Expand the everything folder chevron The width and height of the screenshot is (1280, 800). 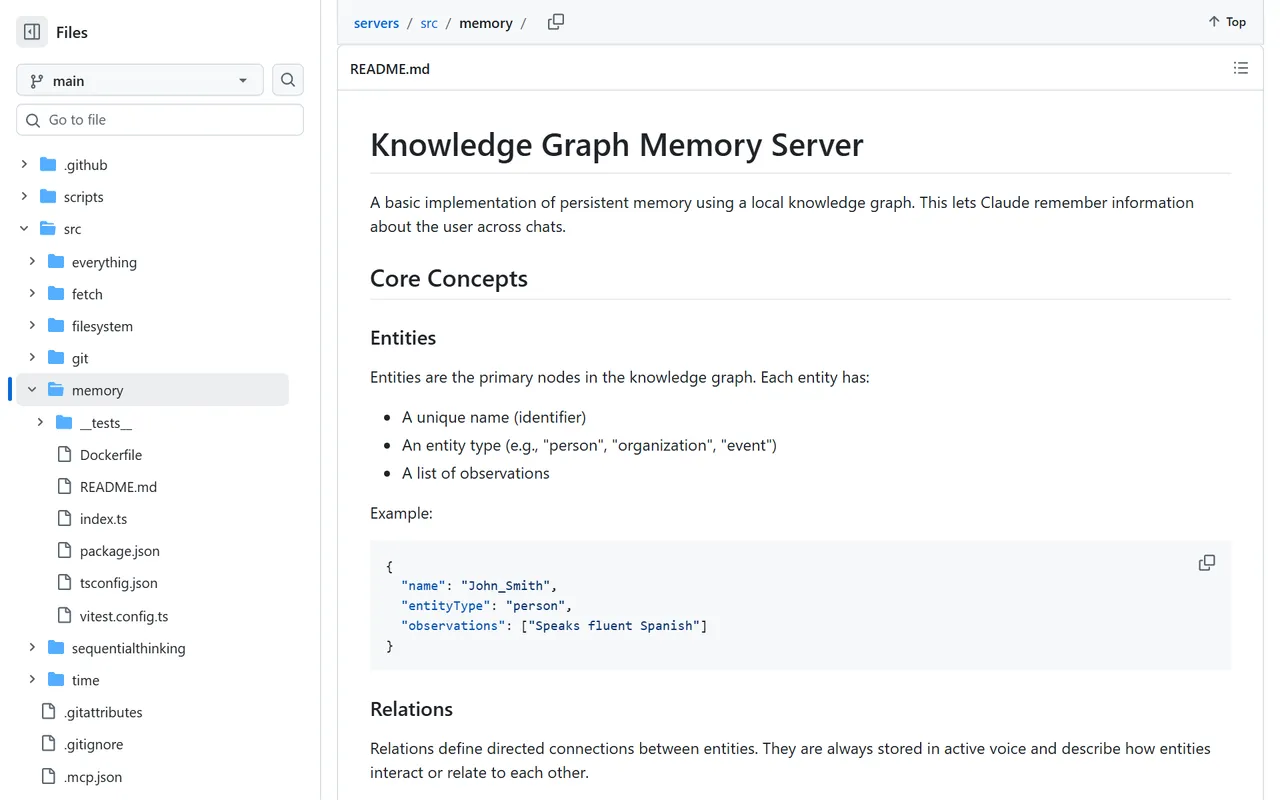32,261
